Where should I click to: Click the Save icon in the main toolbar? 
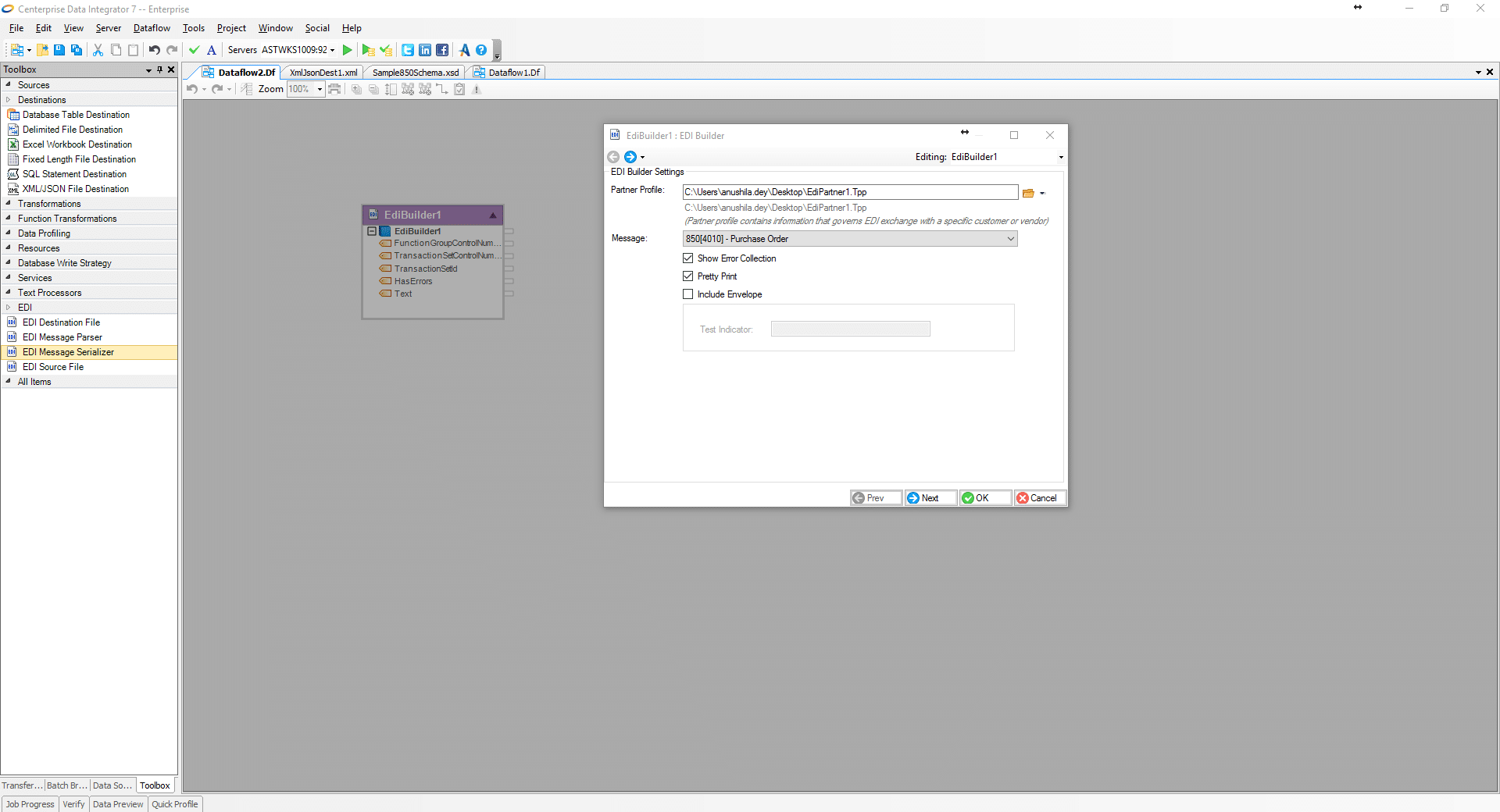tap(59, 50)
